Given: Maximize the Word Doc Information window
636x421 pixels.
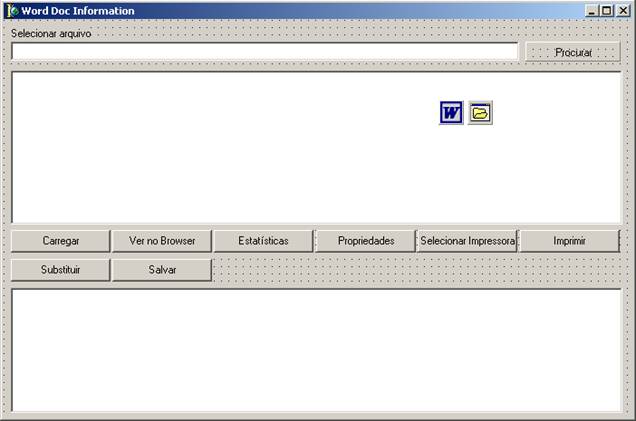Looking at the screenshot, I should point(606,10).
